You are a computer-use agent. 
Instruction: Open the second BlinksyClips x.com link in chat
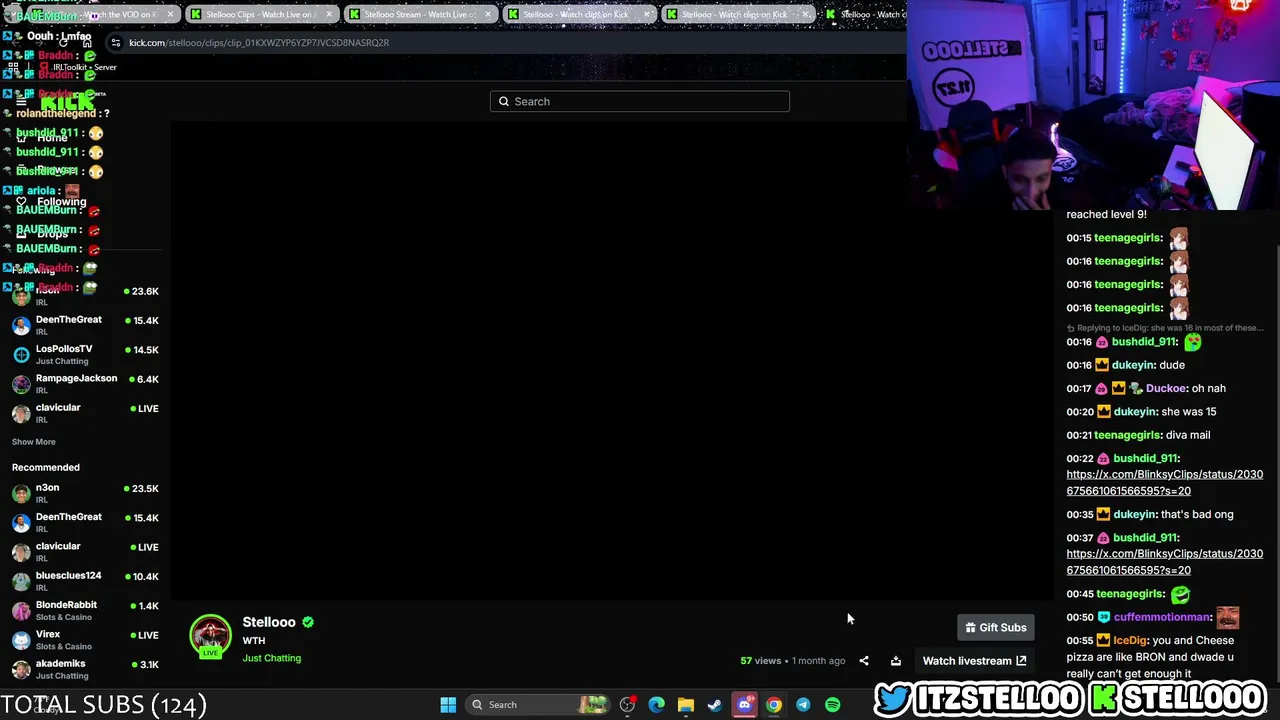point(1165,562)
